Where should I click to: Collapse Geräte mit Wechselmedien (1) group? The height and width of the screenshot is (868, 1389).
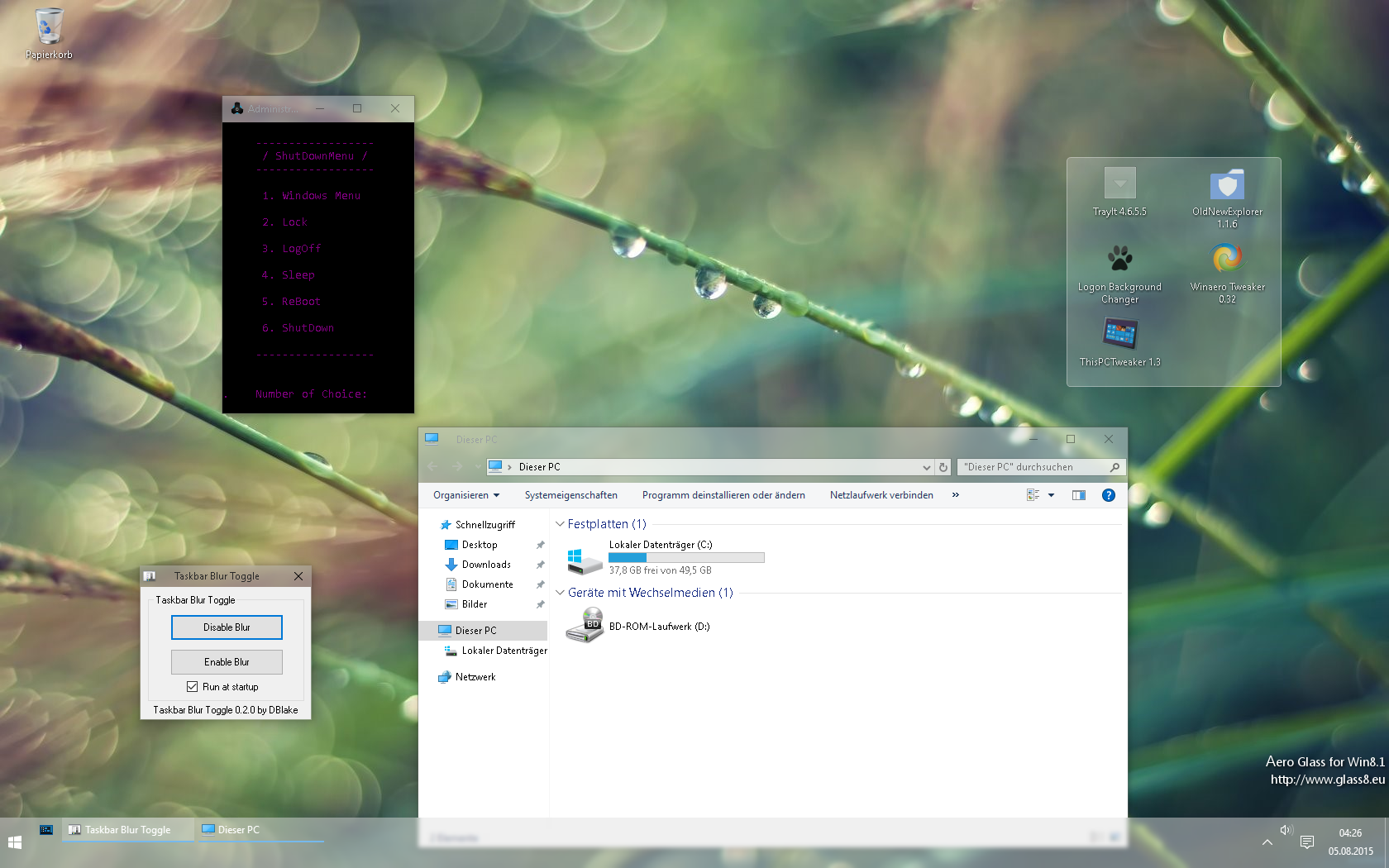[560, 593]
